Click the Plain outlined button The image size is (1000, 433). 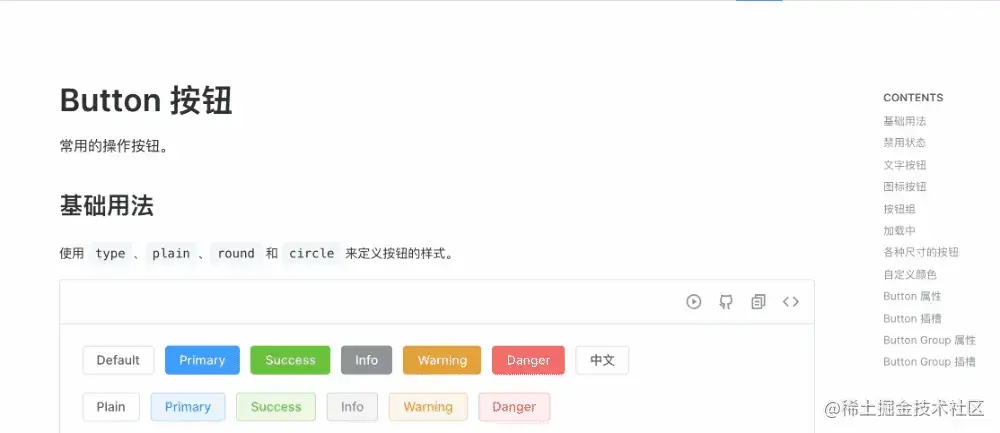click(111, 407)
